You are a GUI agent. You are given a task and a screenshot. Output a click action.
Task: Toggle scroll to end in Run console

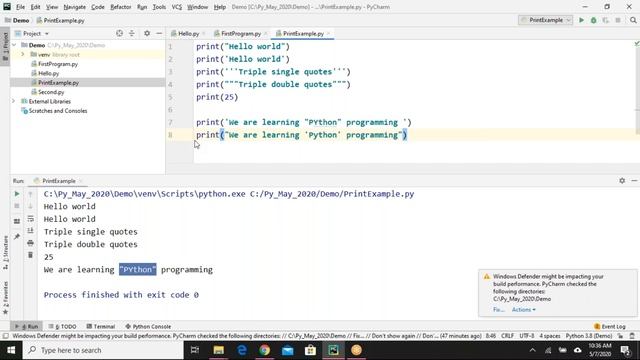click(x=31, y=231)
